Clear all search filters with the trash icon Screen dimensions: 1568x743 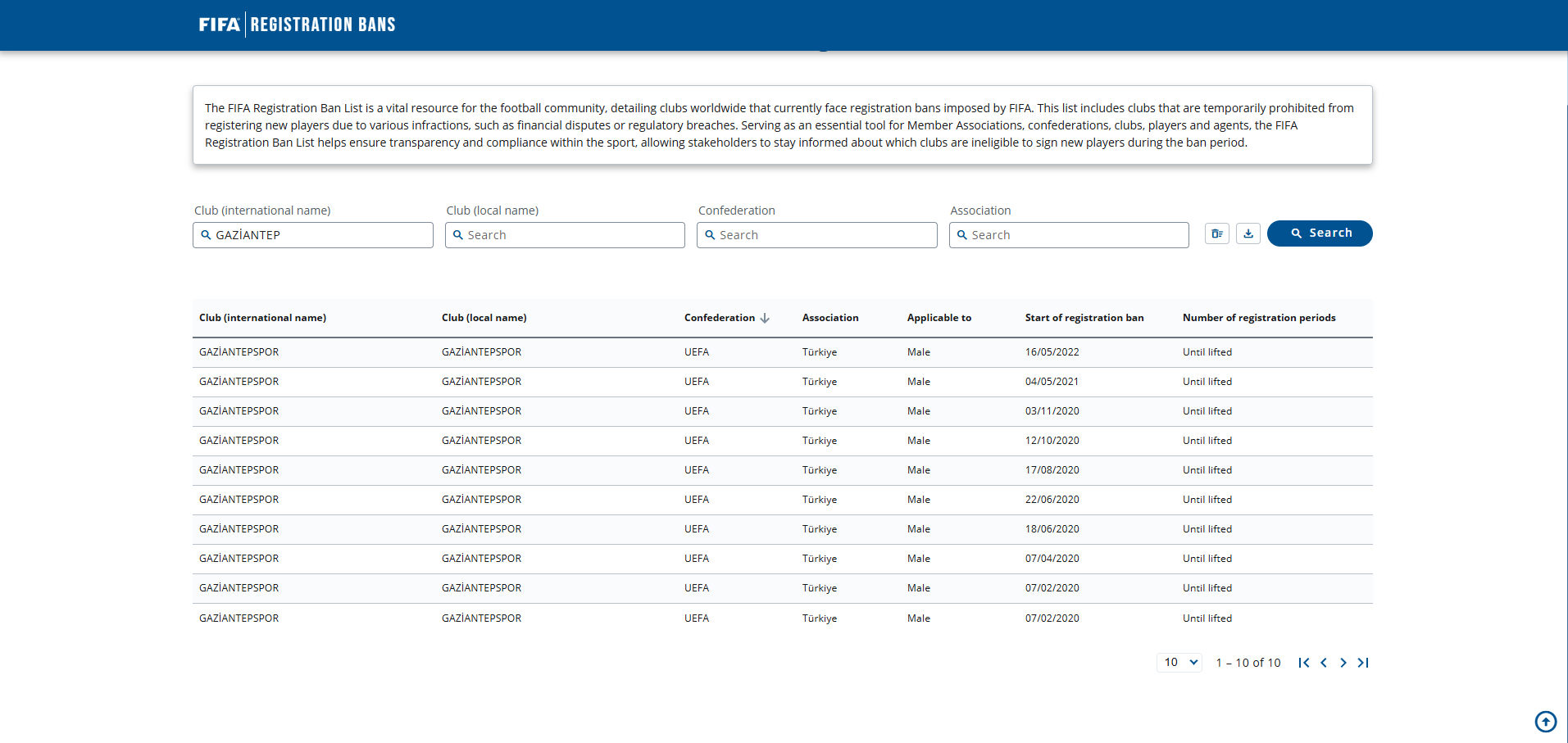click(x=1217, y=233)
